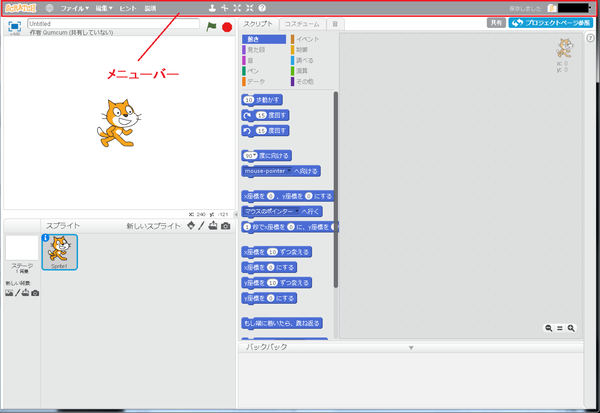This screenshot has width=600, height=413.
Task: Open the ファイル menu
Action: click(x=75, y=8)
